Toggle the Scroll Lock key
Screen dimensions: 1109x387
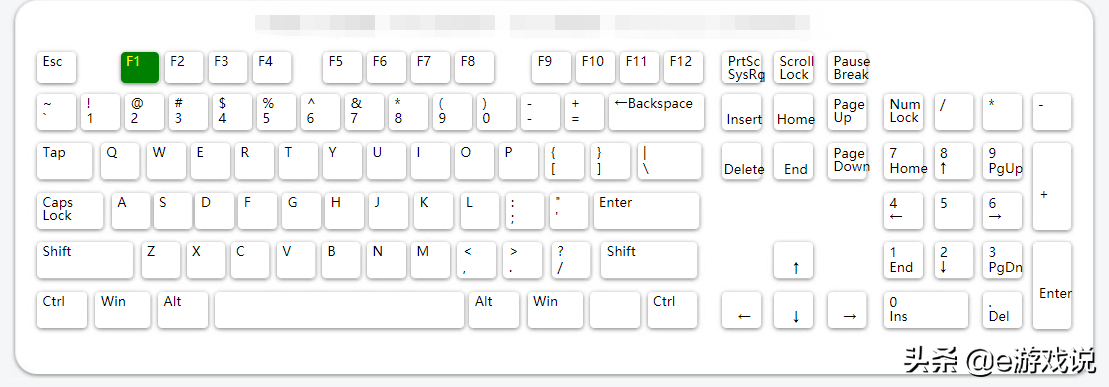(x=796, y=67)
